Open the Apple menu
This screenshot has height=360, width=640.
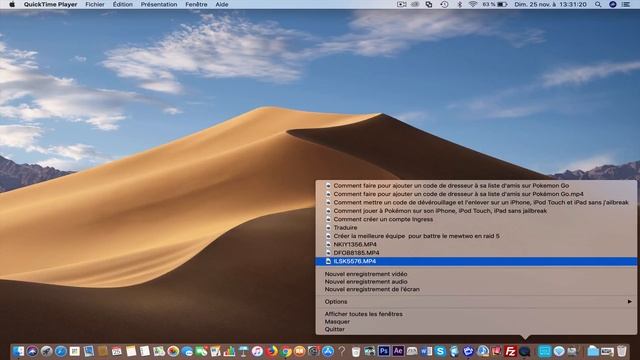coord(12,4)
